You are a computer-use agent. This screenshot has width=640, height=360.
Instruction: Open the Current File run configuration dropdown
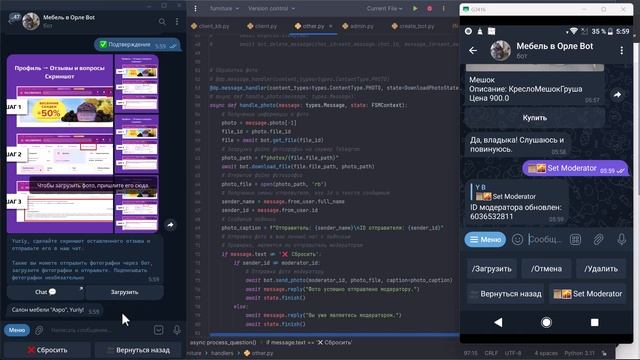coord(384,9)
